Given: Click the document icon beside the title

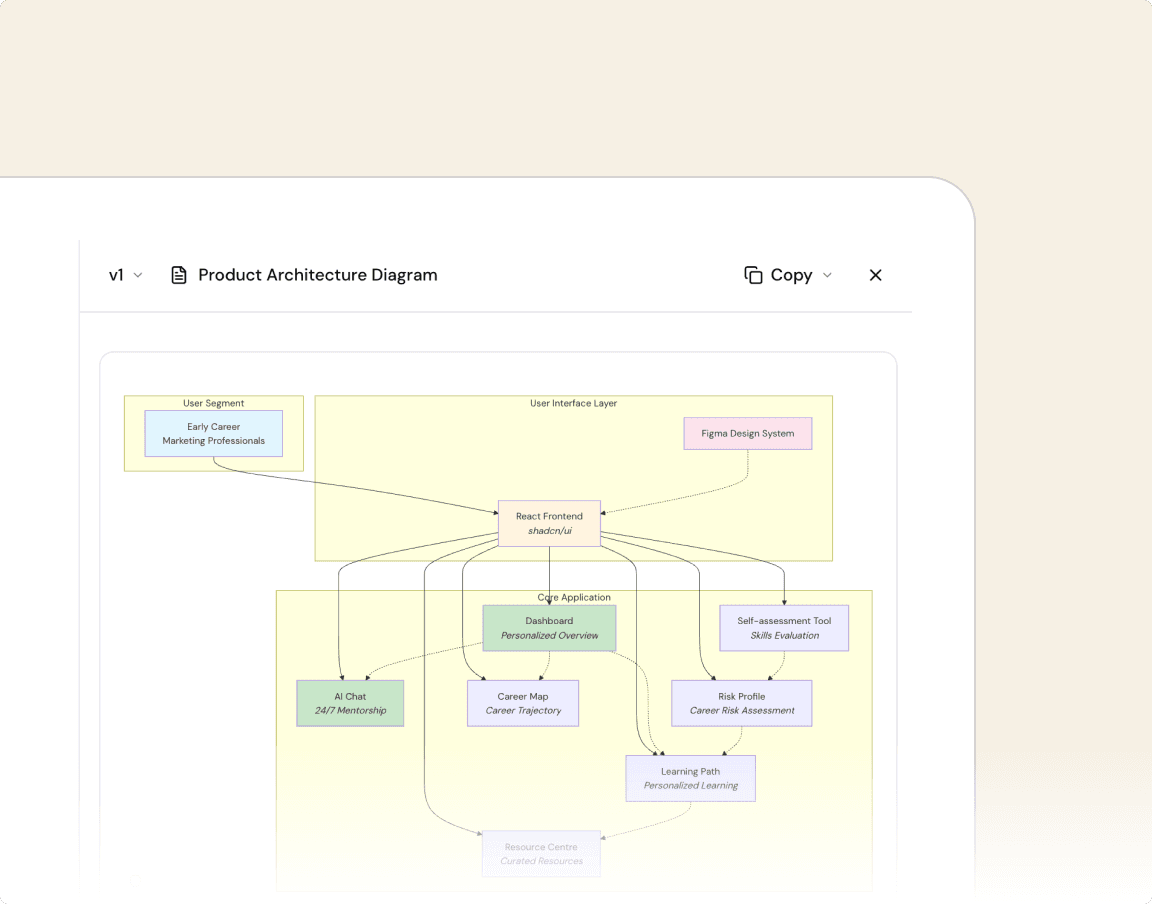Looking at the screenshot, I should (x=179, y=275).
